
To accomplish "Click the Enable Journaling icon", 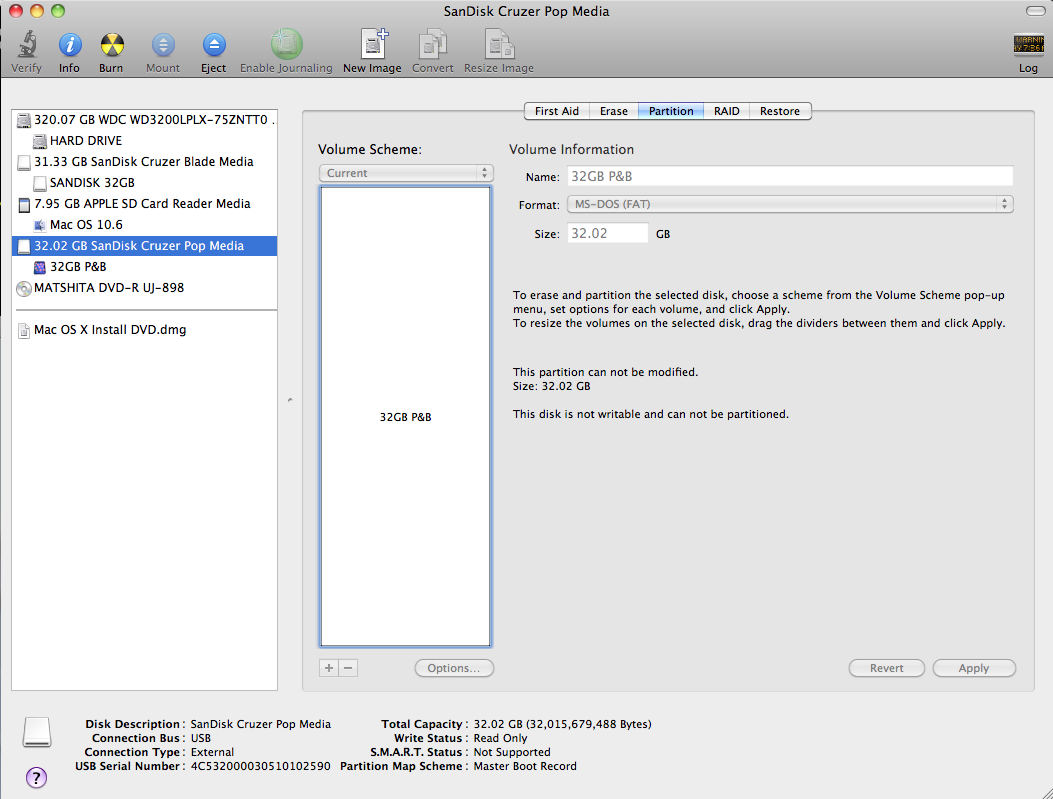I will point(286,44).
